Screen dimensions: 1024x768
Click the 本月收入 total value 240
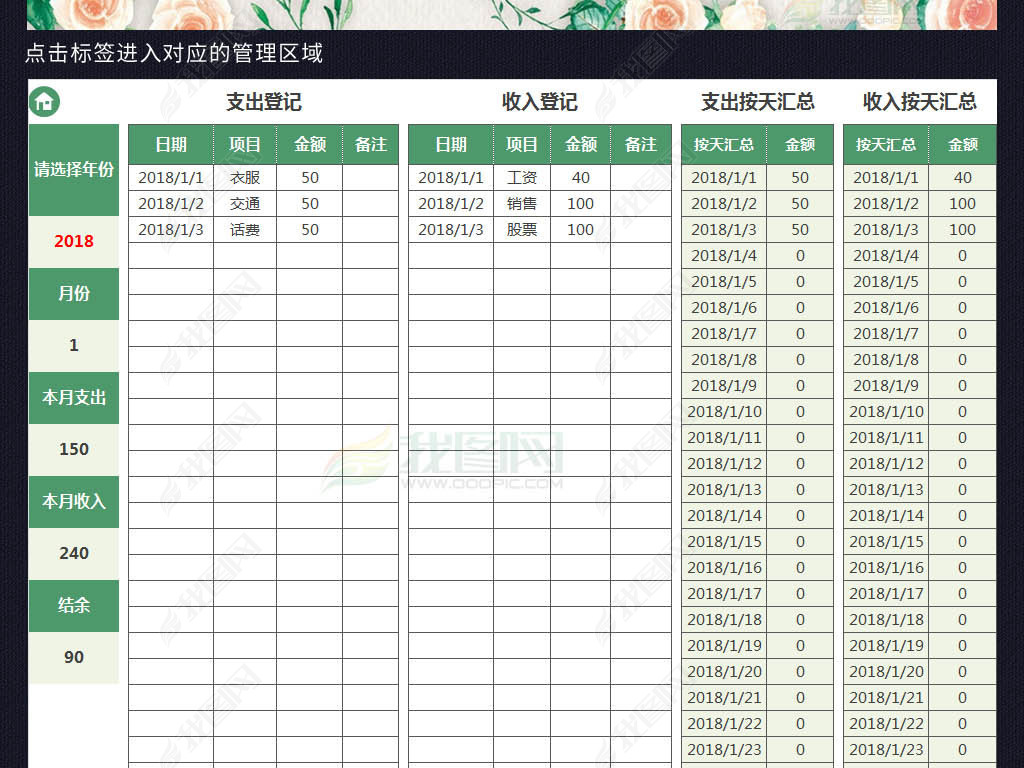coord(74,553)
